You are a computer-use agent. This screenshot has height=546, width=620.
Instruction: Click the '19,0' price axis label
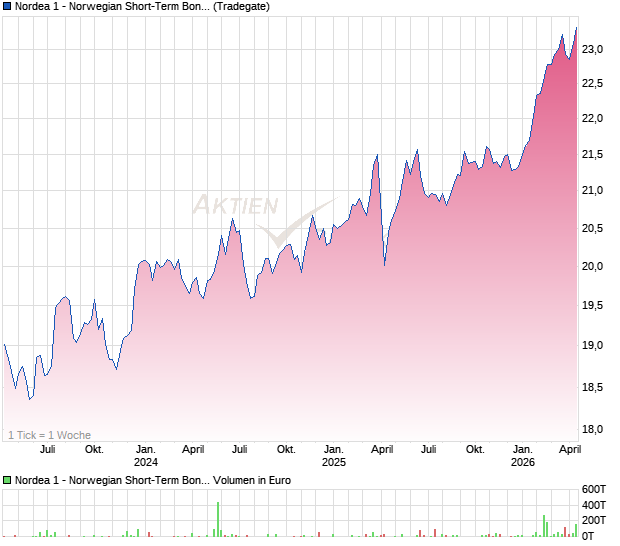coord(592,345)
